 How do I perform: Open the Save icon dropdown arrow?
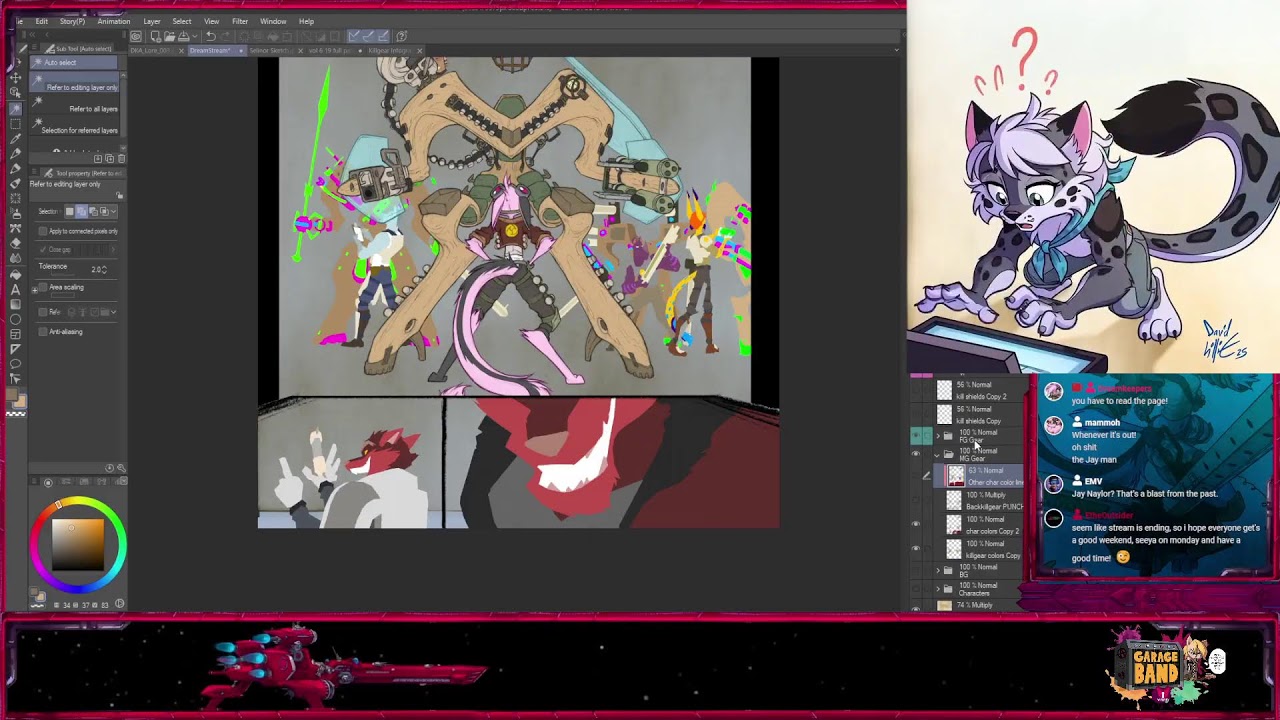pos(195,36)
